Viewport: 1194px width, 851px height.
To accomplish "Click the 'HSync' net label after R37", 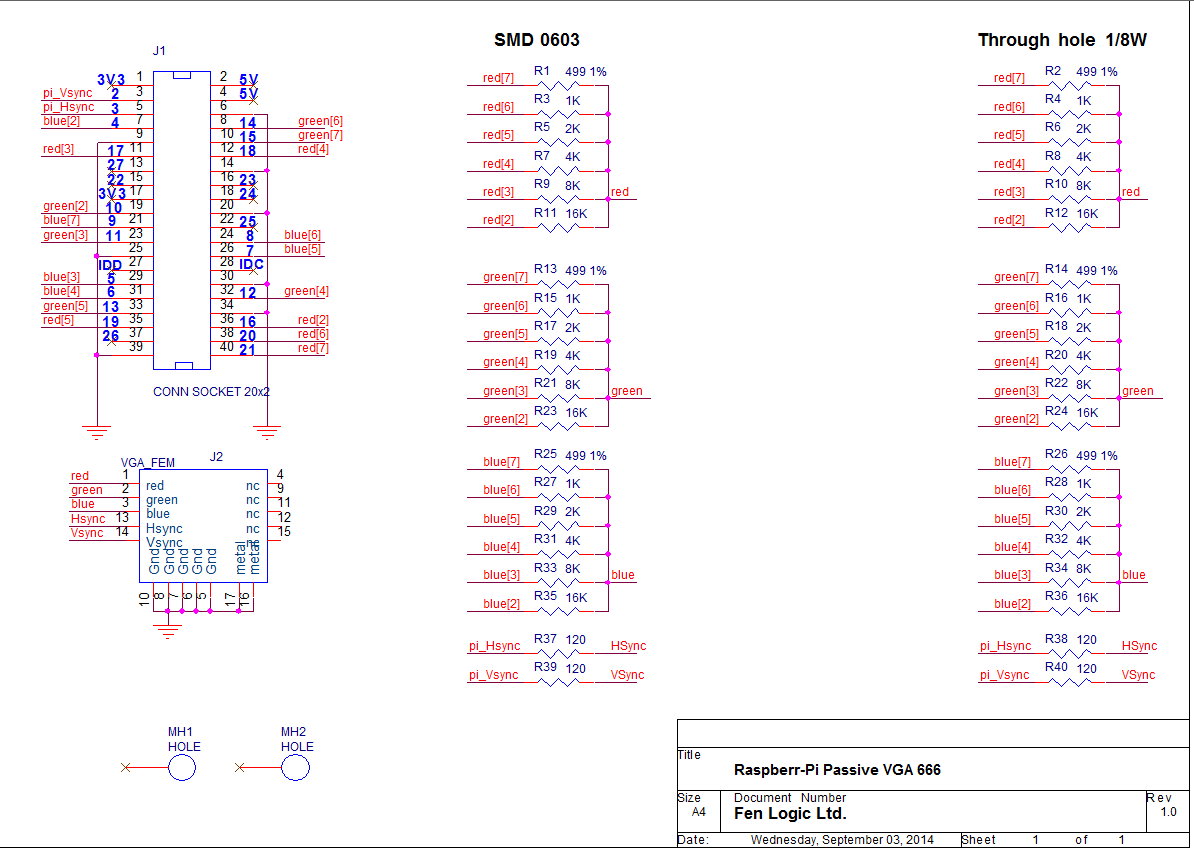I will pos(628,646).
